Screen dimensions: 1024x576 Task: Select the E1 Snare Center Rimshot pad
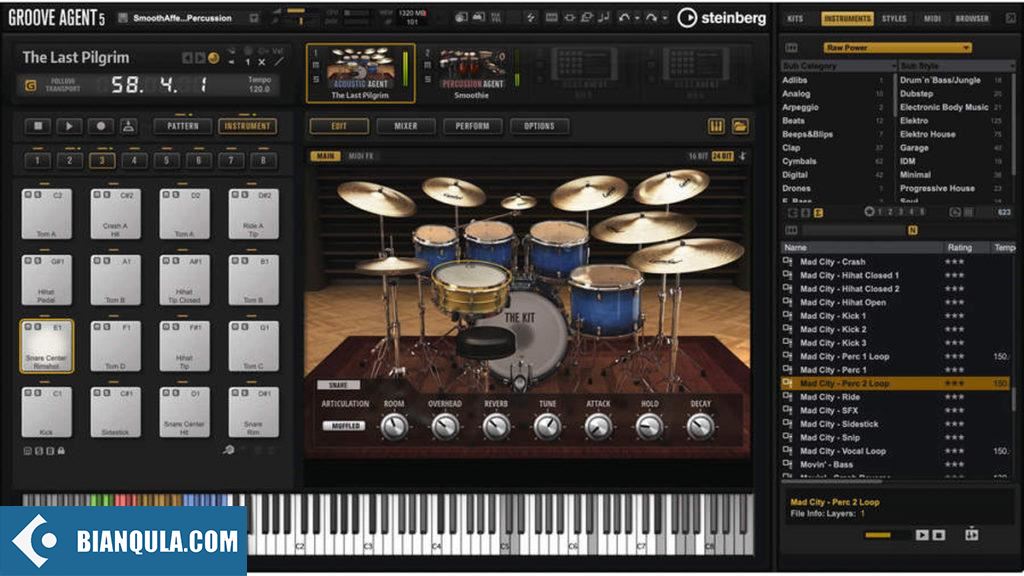click(46, 346)
